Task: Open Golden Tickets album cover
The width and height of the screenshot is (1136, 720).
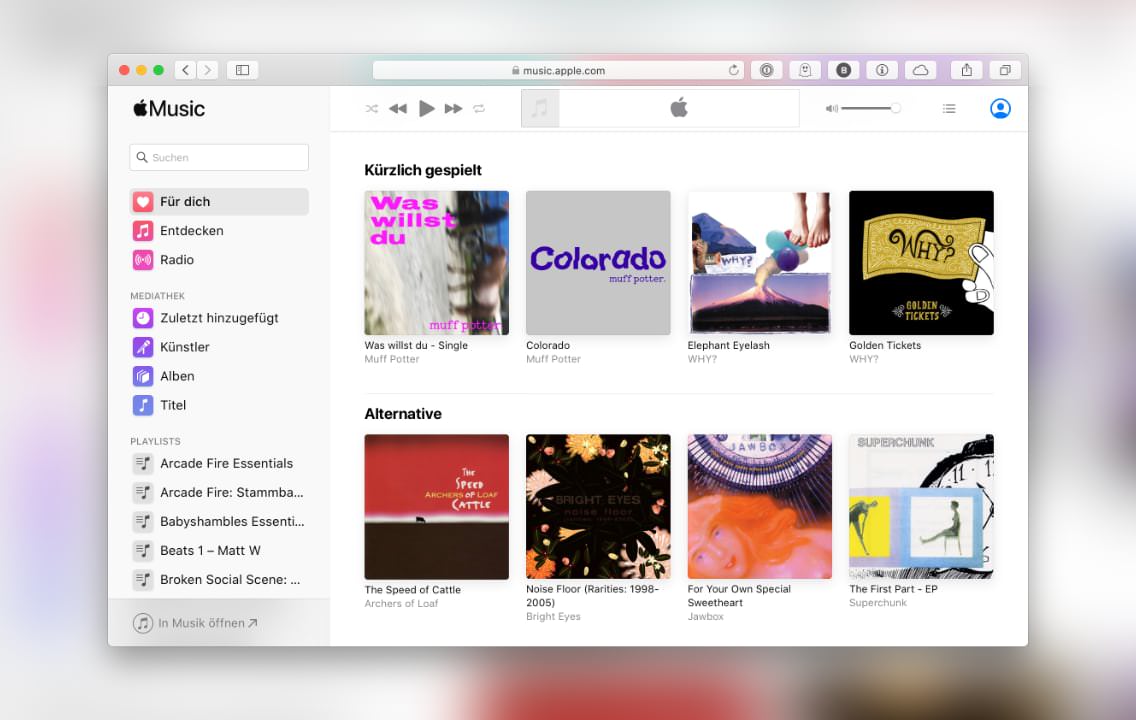Action: pos(921,263)
